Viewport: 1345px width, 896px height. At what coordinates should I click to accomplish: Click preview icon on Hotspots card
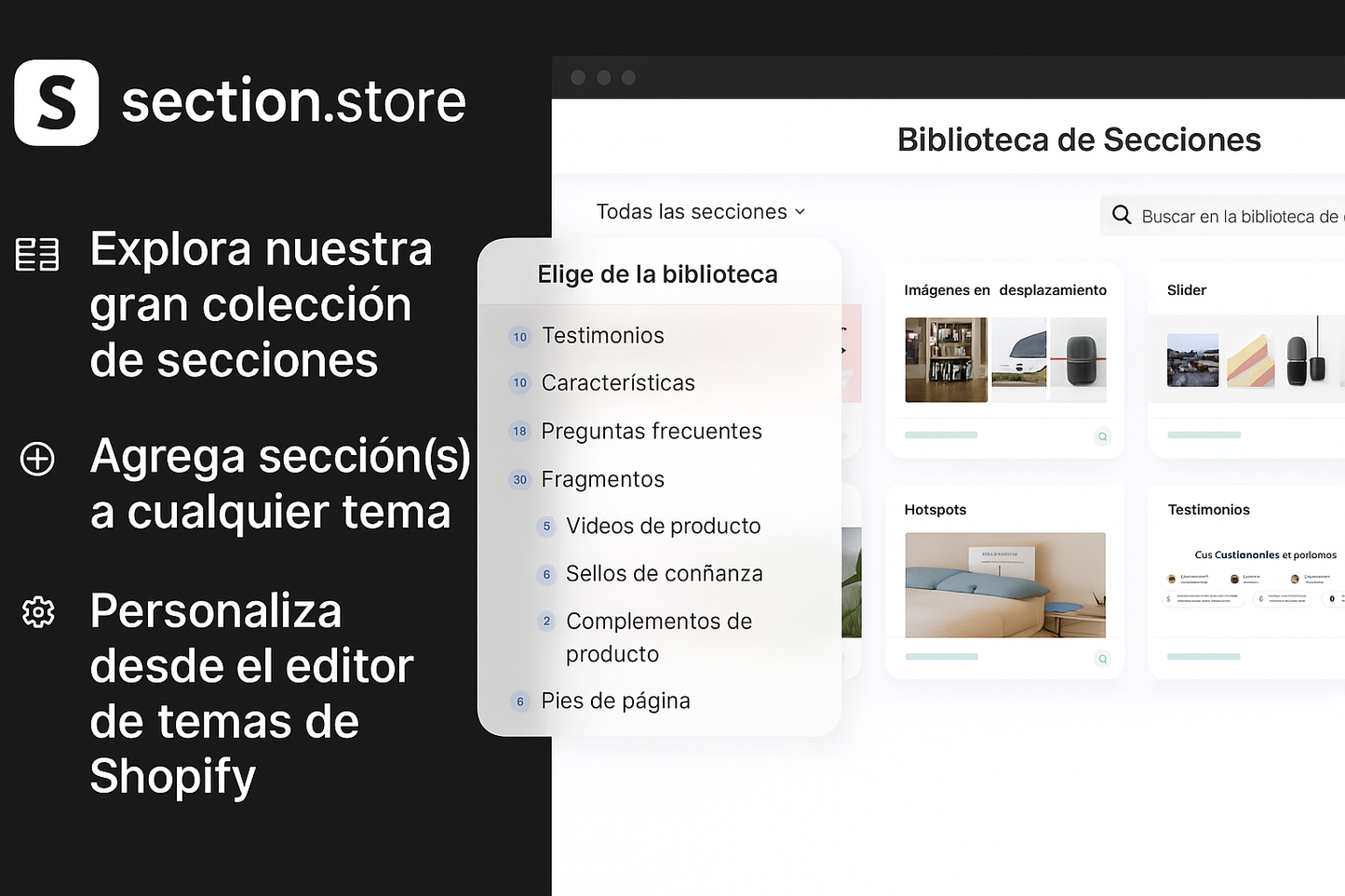tap(1102, 659)
